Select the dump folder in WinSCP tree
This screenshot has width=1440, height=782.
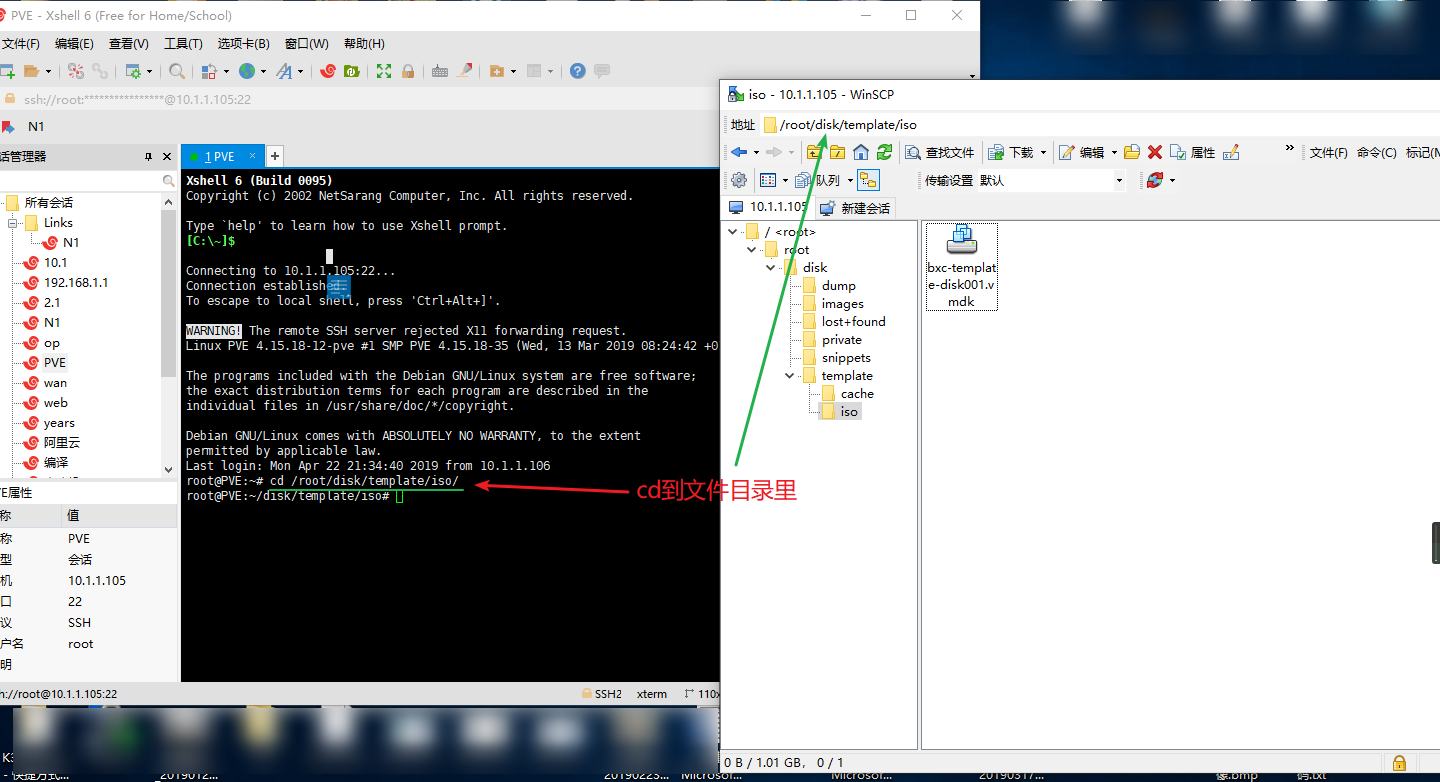(x=838, y=286)
